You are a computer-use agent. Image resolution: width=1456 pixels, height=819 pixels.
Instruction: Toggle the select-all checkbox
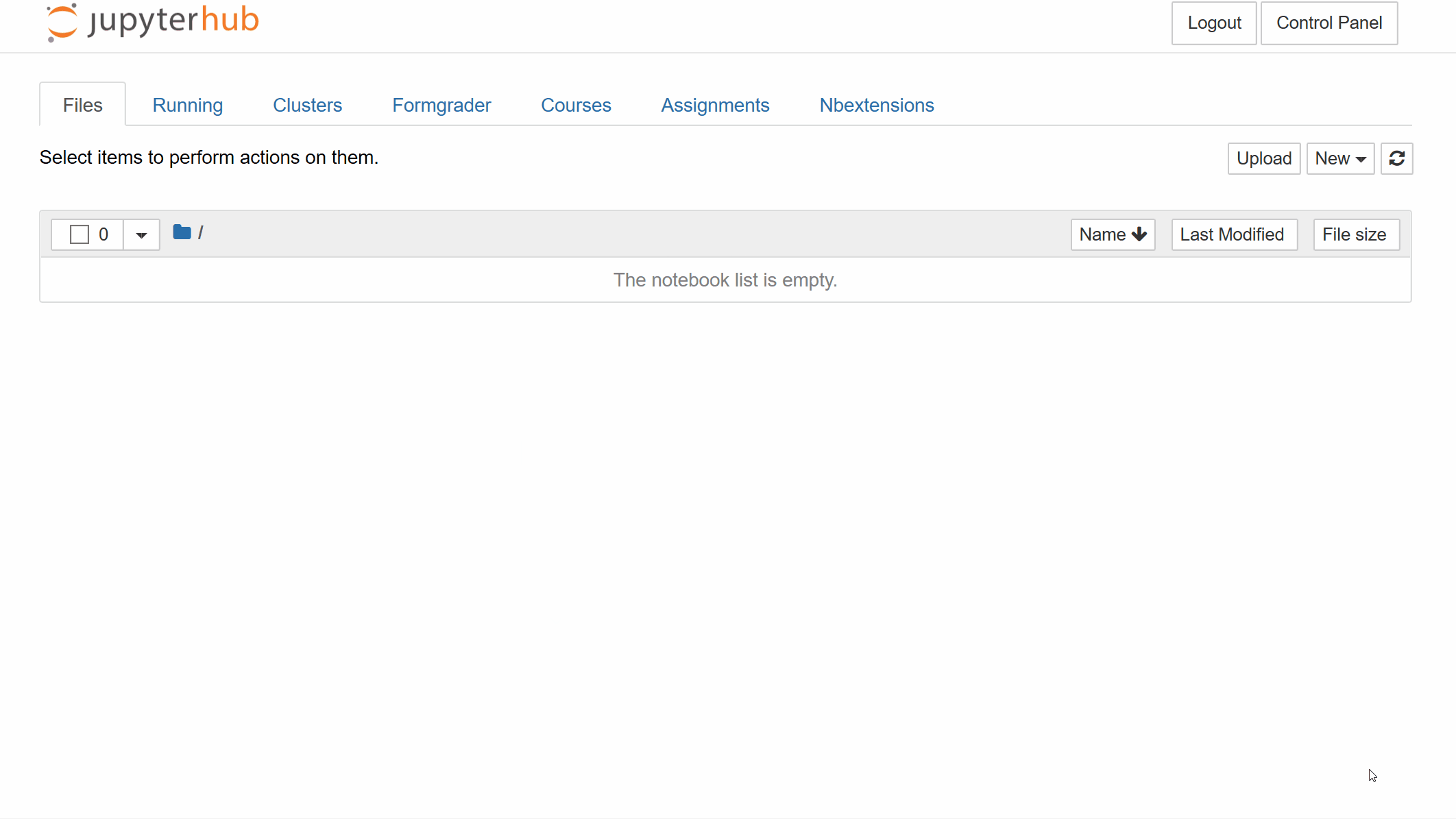(x=80, y=234)
